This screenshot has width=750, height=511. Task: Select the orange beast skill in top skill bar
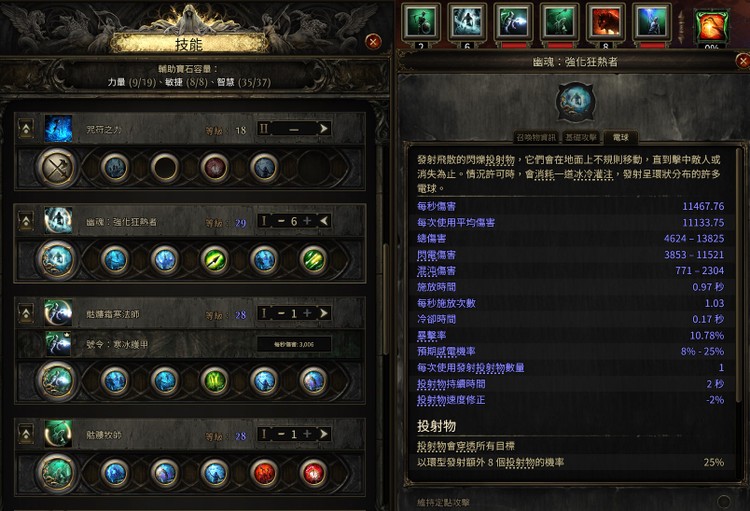[606, 22]
